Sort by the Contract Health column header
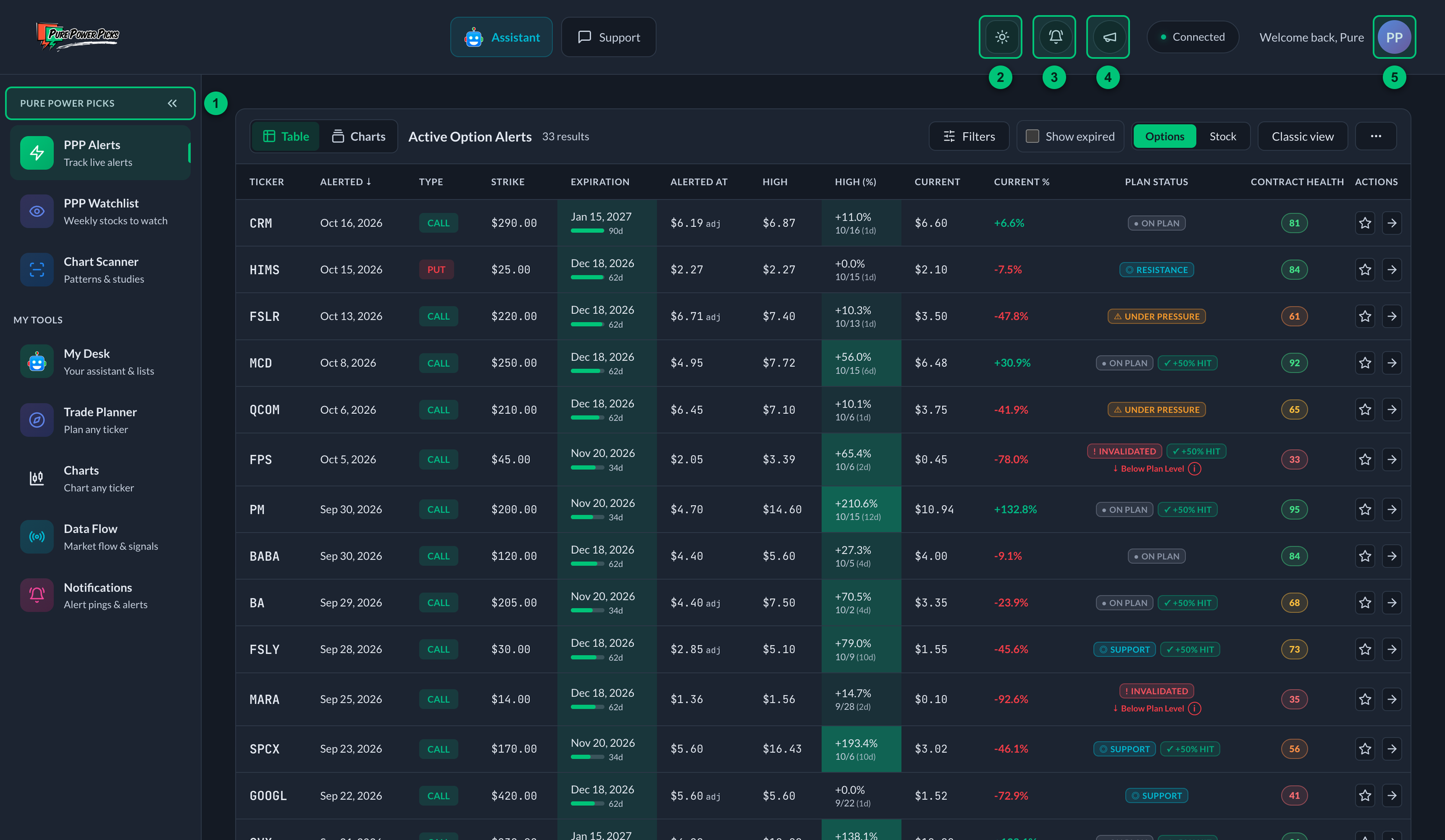 tap(1297, 182)
